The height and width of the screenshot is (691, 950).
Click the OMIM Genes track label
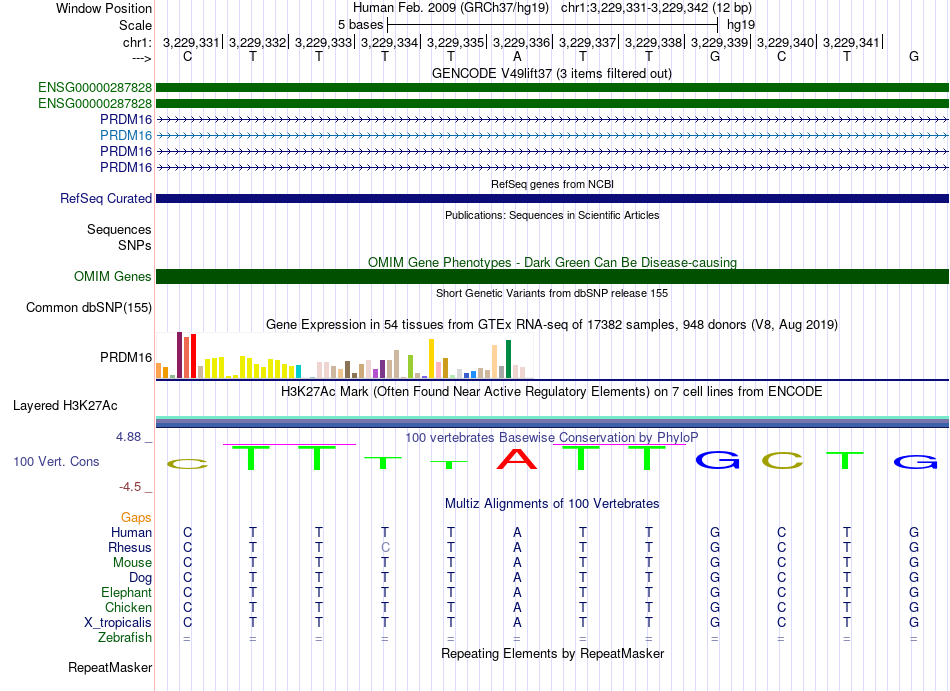[113, 276]
